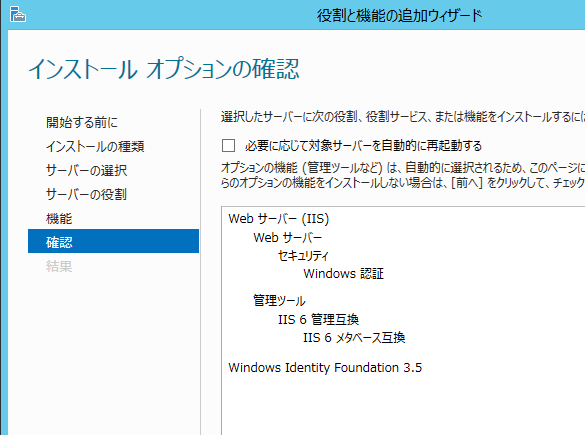The image size is (585, 435).
Task: Click Windows 認証 in the list
Action: click(343, 273)
